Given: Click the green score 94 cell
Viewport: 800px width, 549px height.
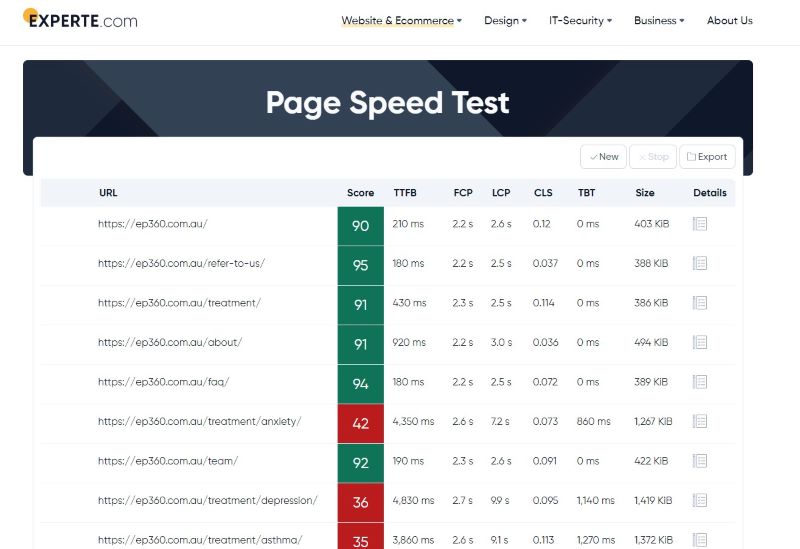Looking at the screenshot, I should coord(360,384).
